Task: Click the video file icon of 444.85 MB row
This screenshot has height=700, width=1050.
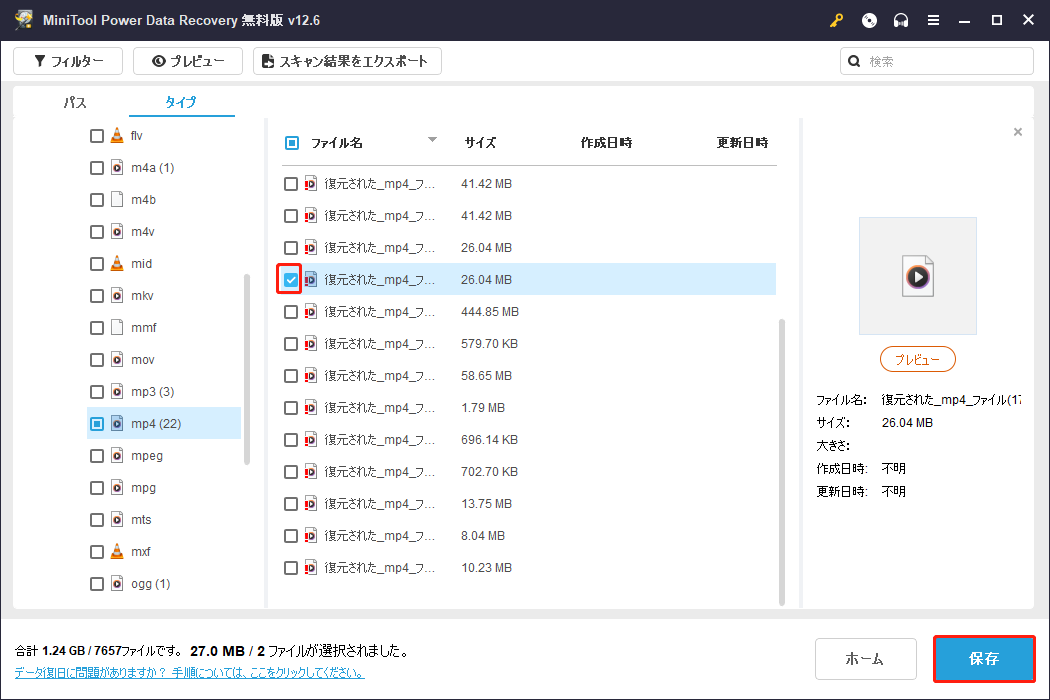Action: (x=311, y=311)
